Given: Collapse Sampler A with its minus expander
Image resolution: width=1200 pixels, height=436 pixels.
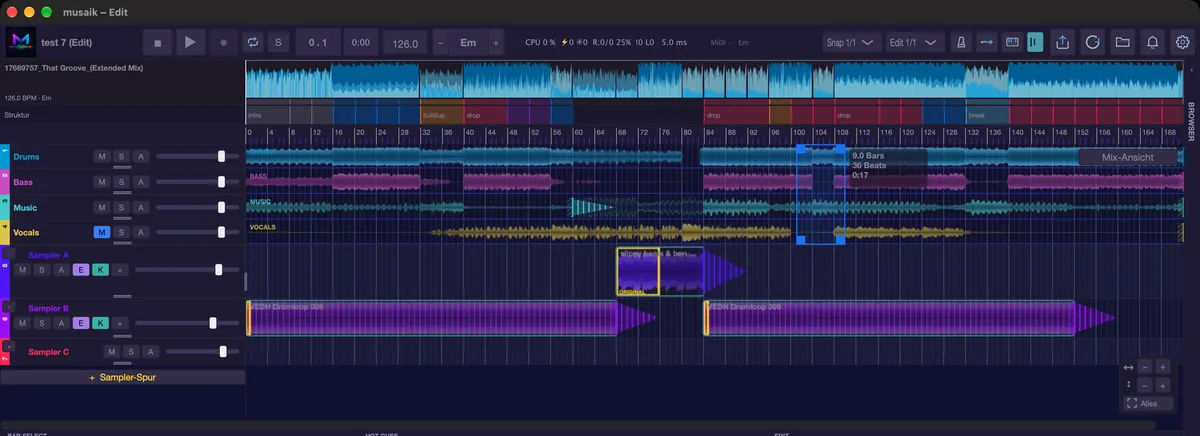Looking at the screenshot, I should pyautogui.click(x=10, y=255).
